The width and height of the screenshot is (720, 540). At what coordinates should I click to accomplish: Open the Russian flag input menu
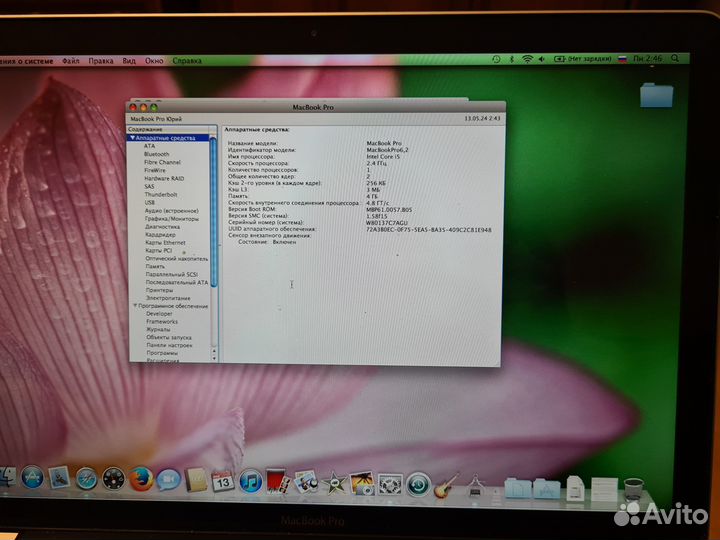click(622, 59)
